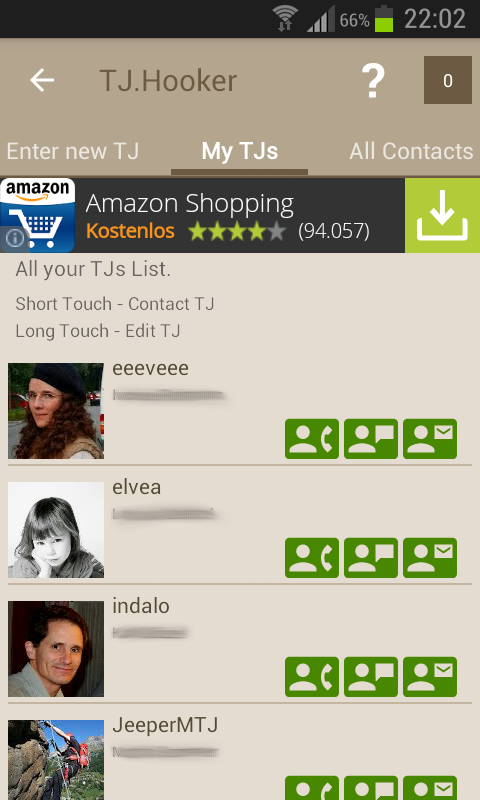Send a chat message to eeeveee
This screenshot has height=800, width=480.
371,439
